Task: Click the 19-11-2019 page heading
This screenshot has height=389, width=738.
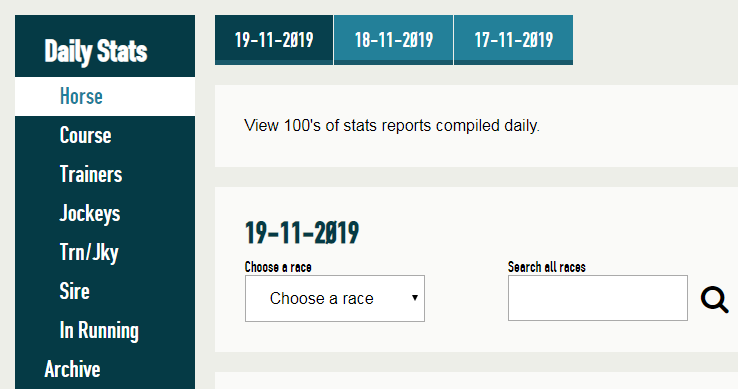Action: 302,232
